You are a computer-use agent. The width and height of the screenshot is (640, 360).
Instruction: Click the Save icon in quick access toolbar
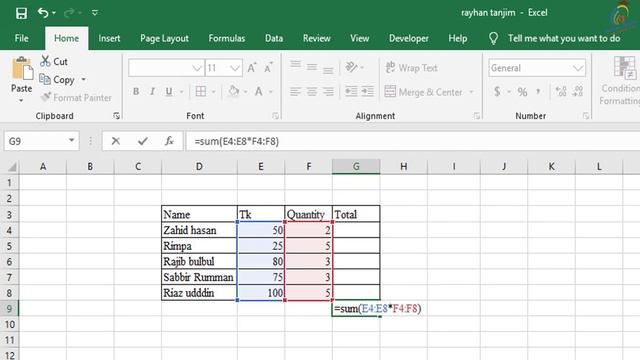[21, 13]
